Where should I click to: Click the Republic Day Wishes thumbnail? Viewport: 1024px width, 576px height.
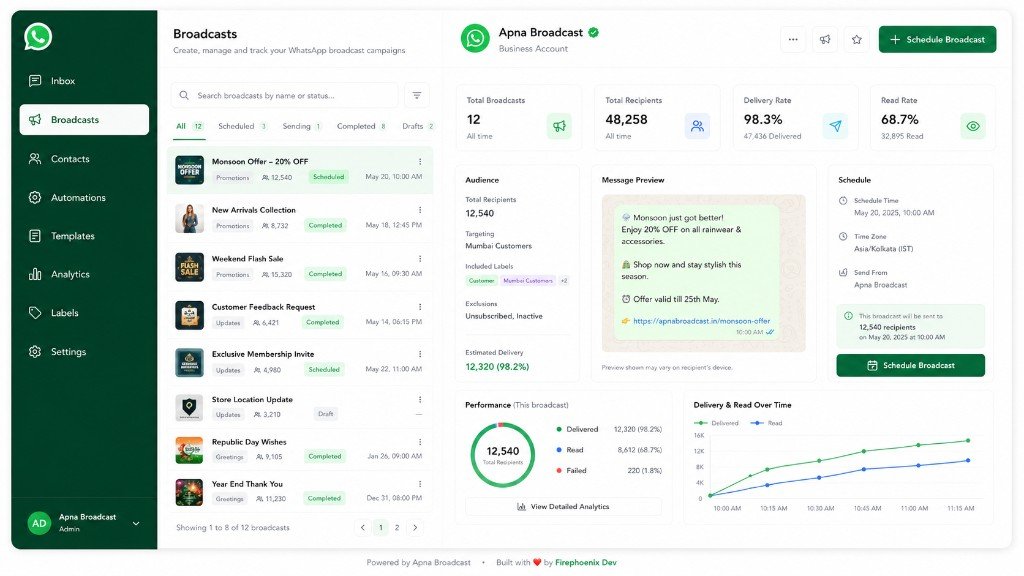(x=189, y=450)
